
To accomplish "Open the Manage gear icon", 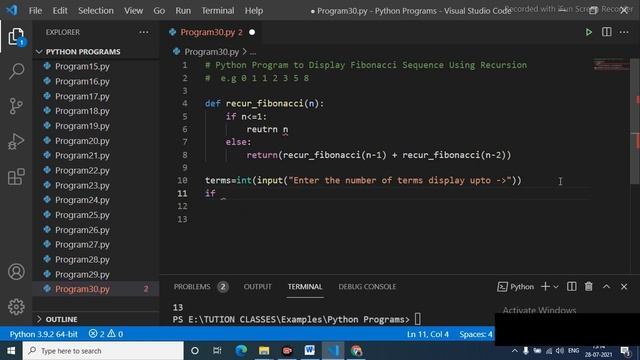I will coord(16,307).
